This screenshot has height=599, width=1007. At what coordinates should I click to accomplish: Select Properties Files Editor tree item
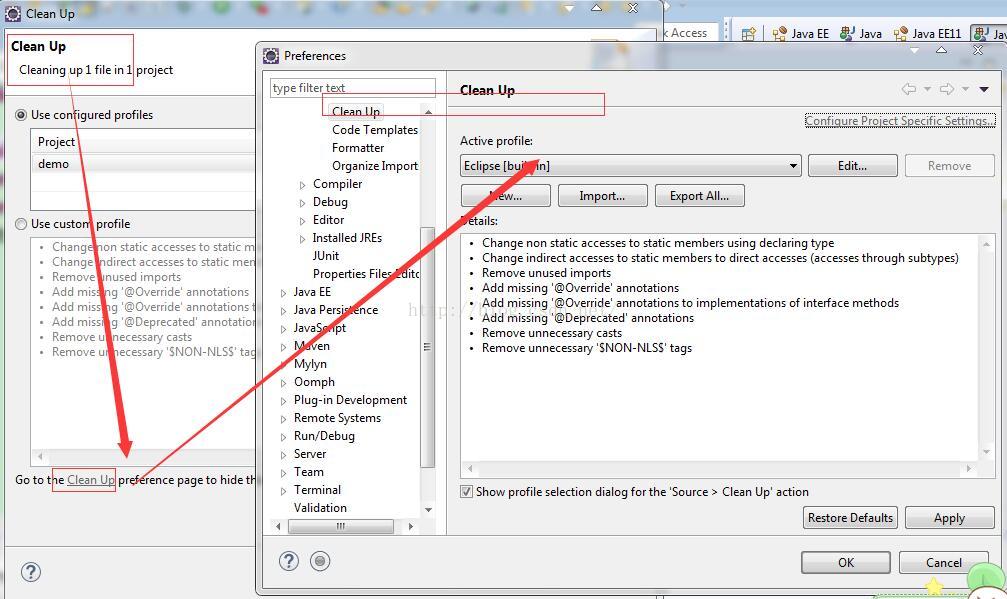(365, 273)
